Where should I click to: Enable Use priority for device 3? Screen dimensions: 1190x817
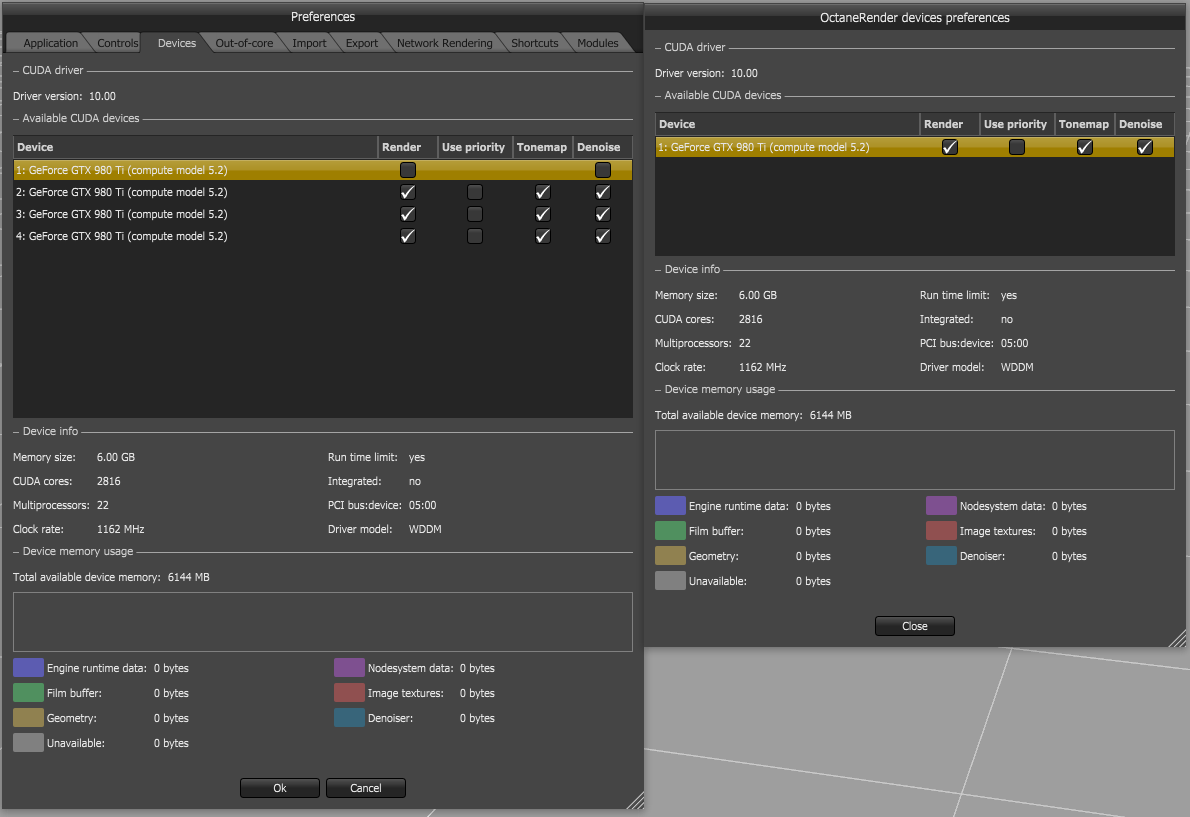[474, 214]
